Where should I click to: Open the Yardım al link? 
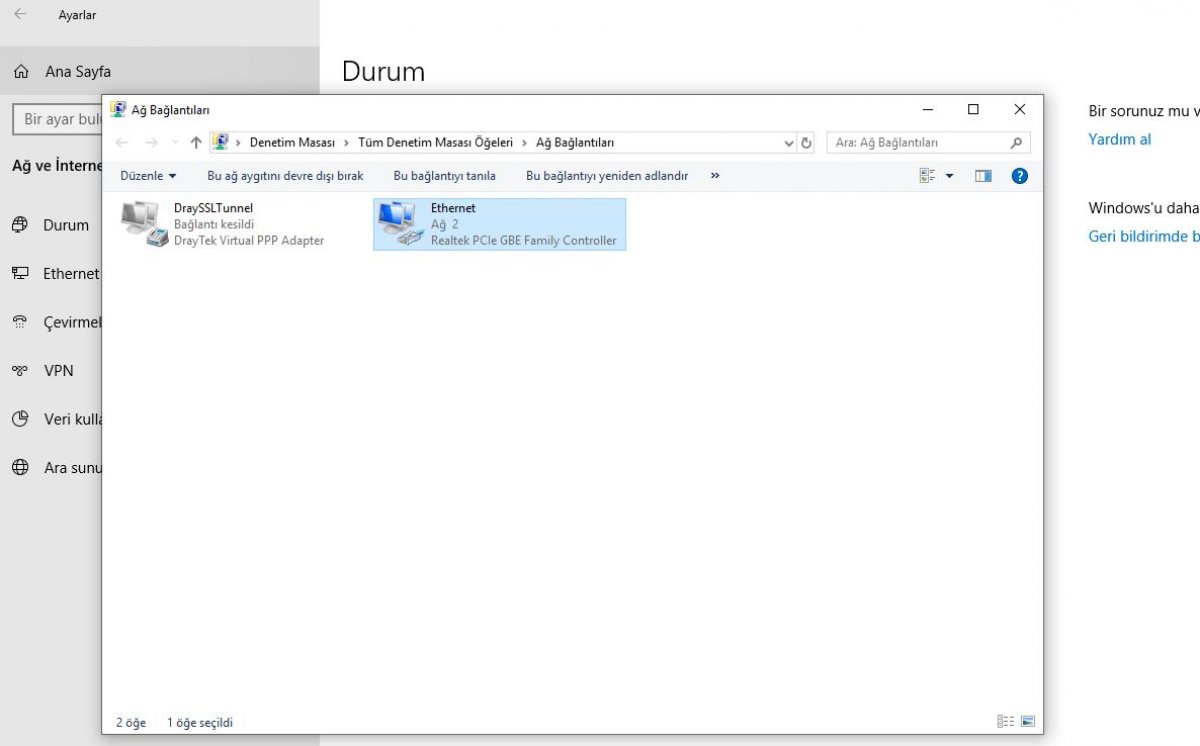1119,140
